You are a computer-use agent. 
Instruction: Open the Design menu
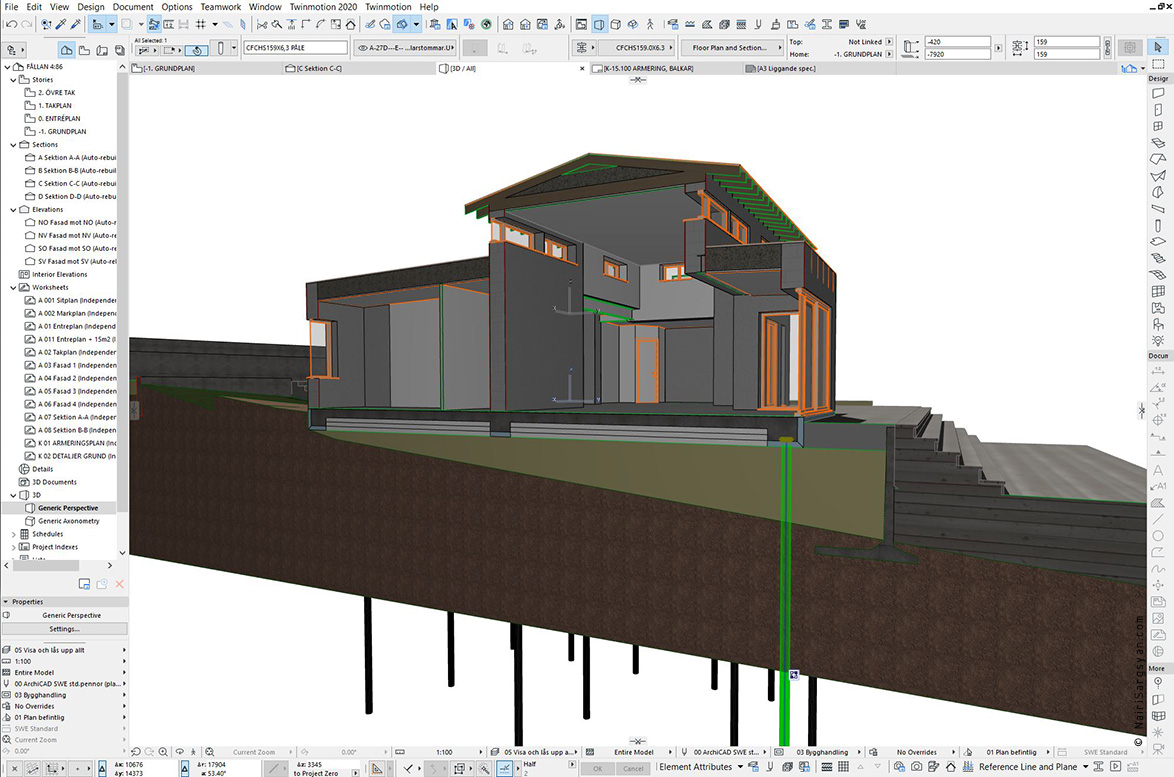point(91,7)
